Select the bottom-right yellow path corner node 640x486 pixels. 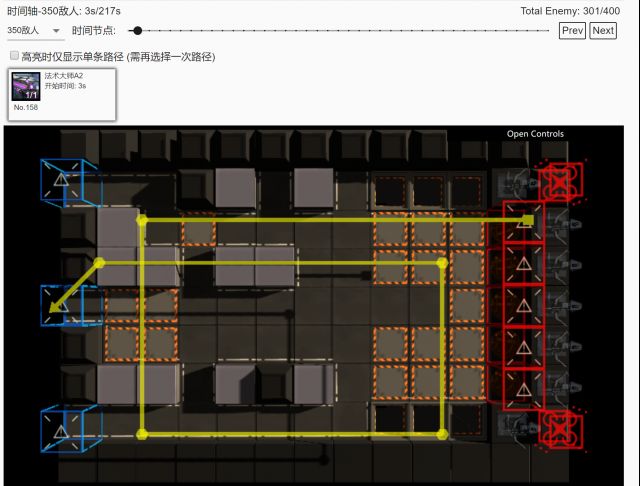tap(442, 434)
